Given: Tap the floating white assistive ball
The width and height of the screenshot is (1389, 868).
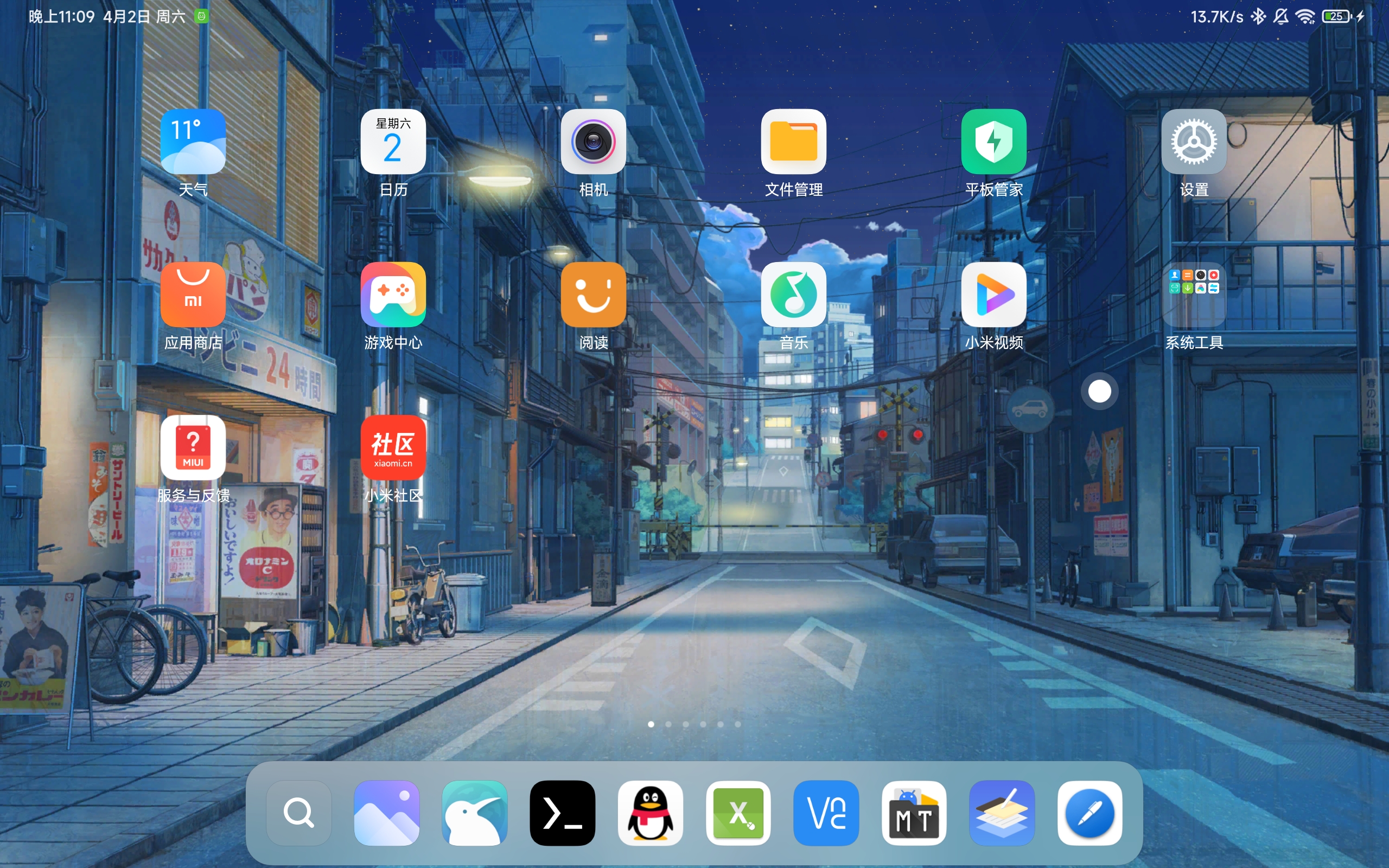Looking at the screenshot, I should [1100, 392].
